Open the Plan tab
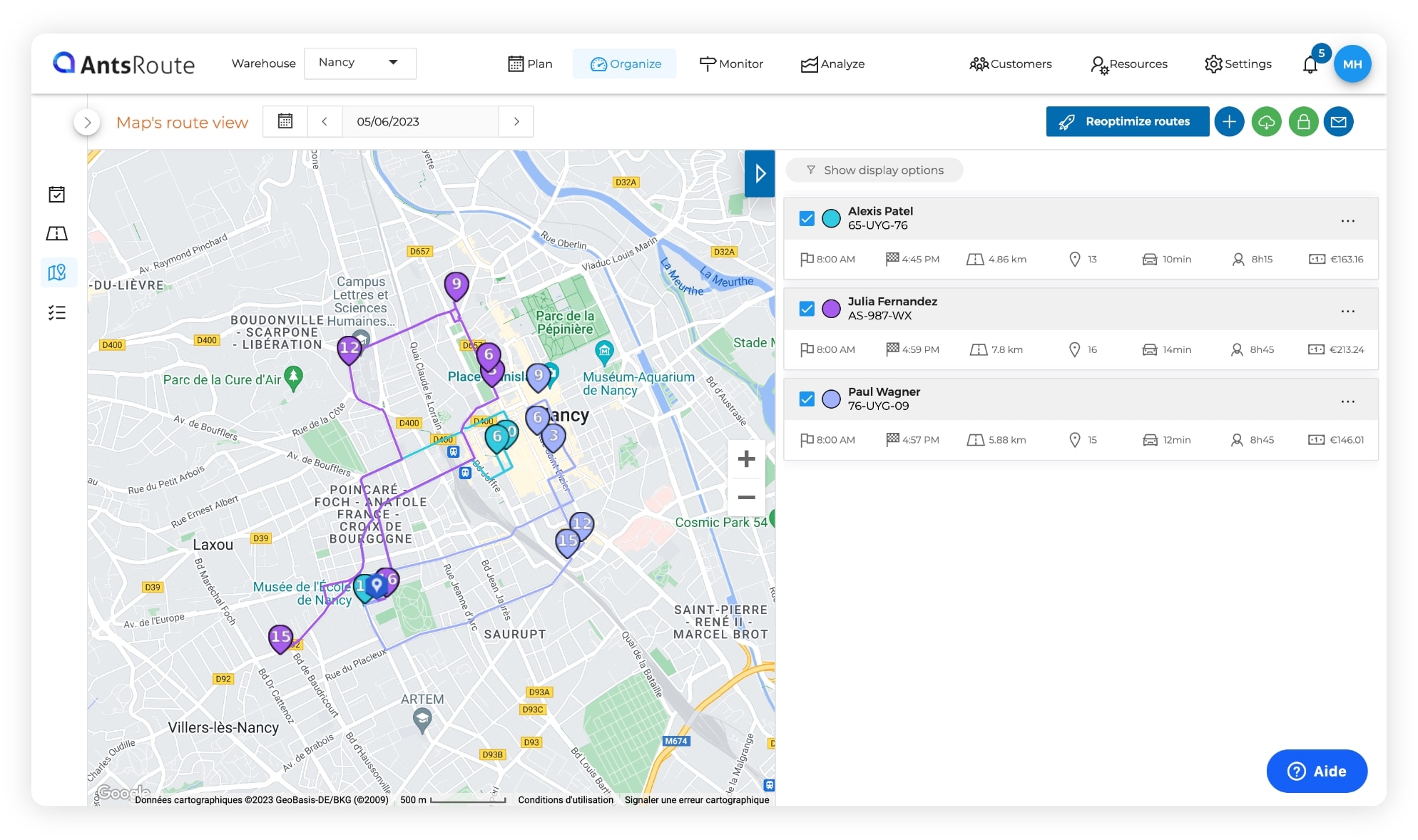1418x840 pixels. pyautogui.click(x=529, y=63)
